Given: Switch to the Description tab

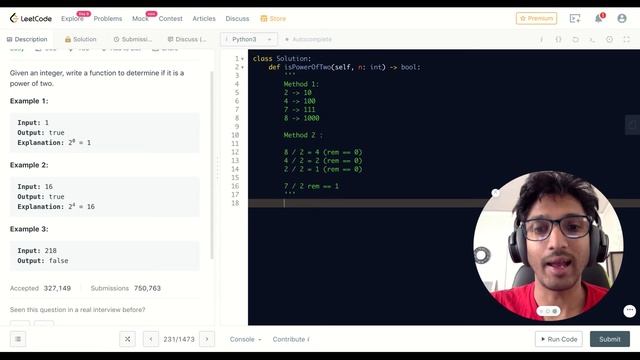Looking at the screenshot, I should (27, 39).
